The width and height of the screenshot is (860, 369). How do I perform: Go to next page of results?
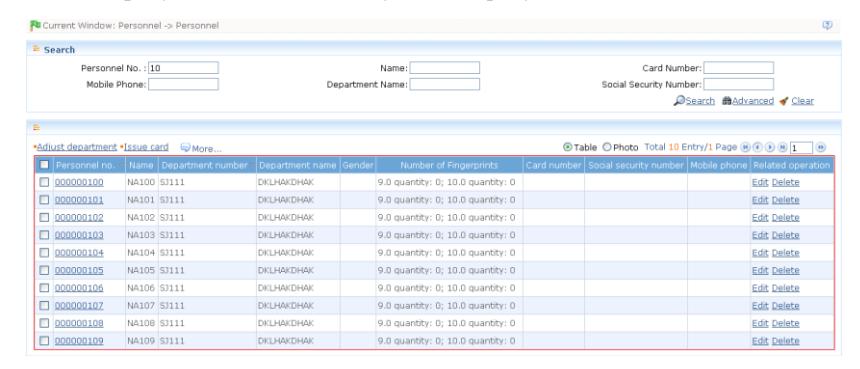tap(770, 147)
